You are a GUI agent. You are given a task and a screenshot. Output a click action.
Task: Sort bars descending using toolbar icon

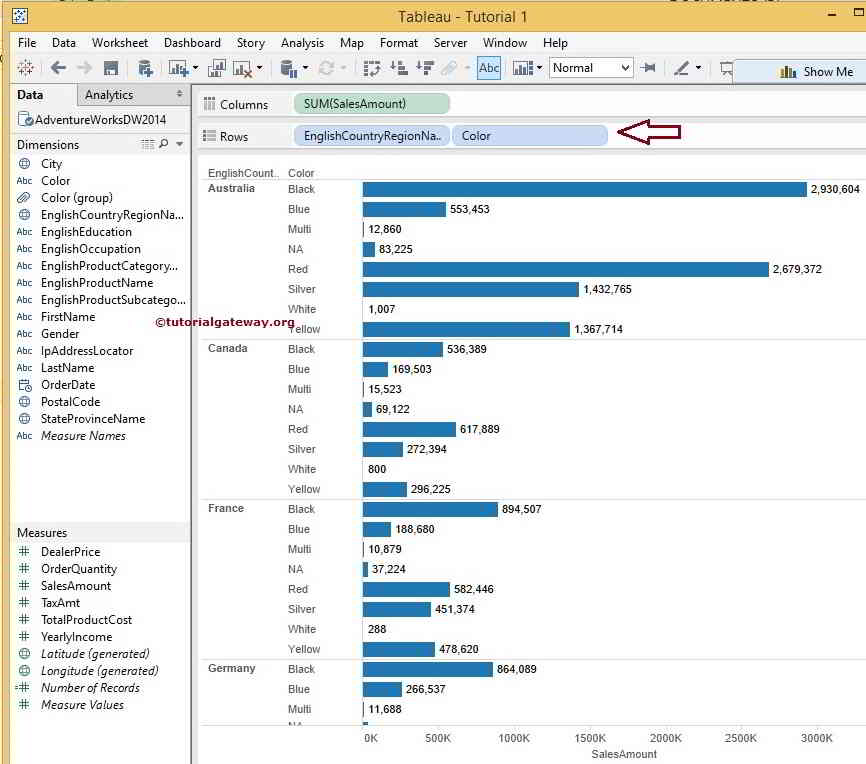(424, 68)
